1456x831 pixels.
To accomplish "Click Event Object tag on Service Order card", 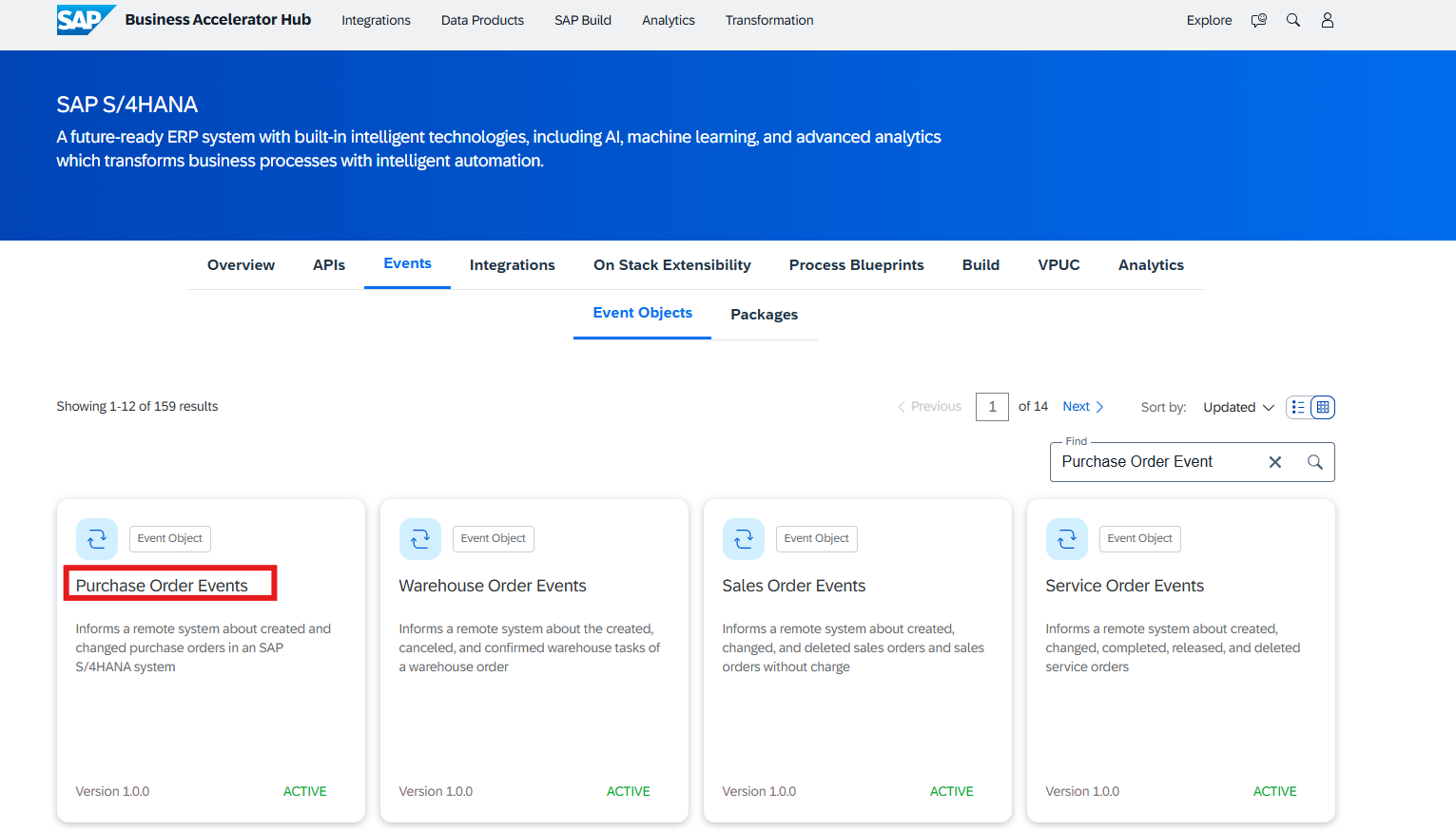I will [x=1140, y=539].
